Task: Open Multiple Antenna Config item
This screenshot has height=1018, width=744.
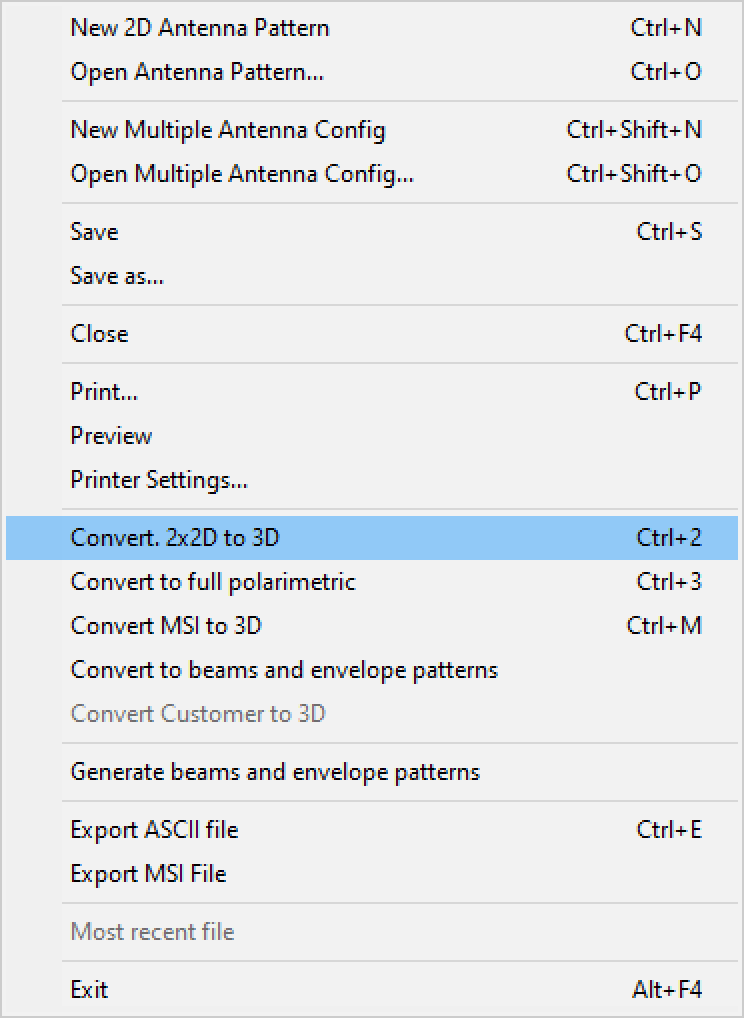Action: tap(242, 174)
